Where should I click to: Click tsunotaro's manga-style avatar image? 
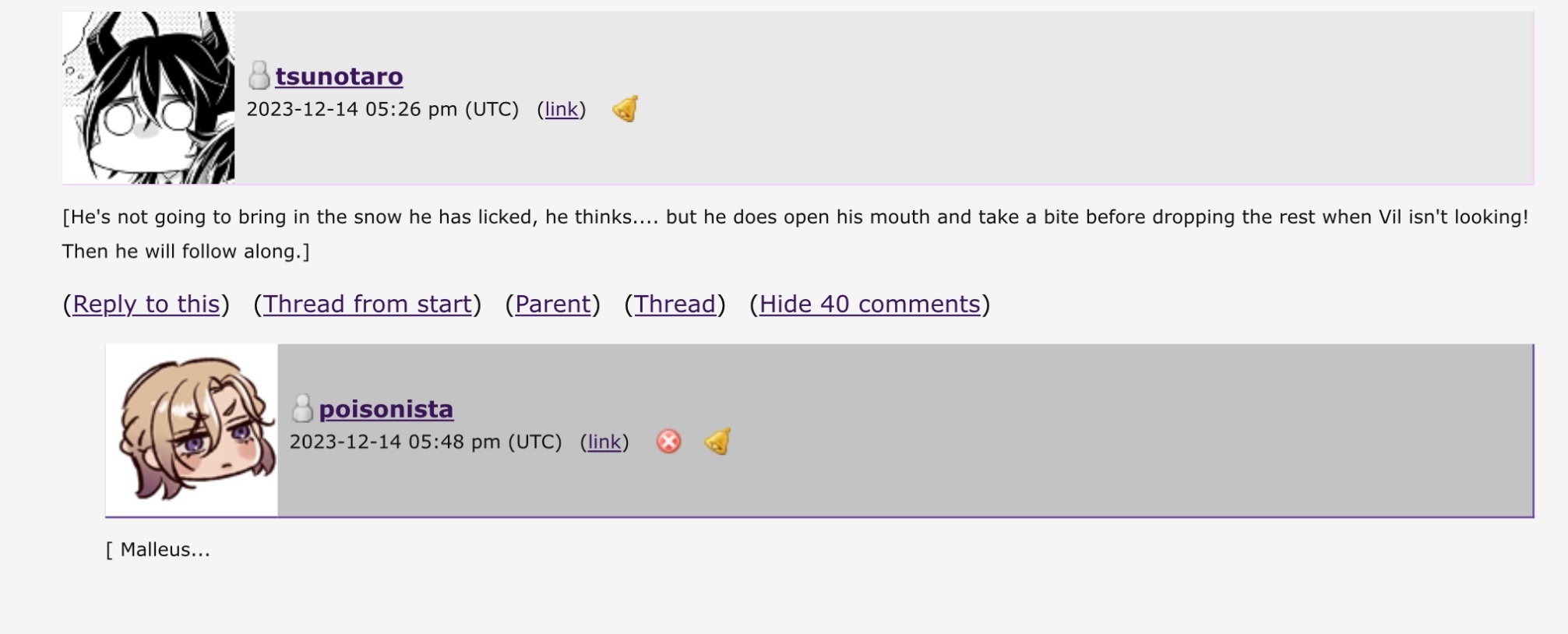[149, 97]
